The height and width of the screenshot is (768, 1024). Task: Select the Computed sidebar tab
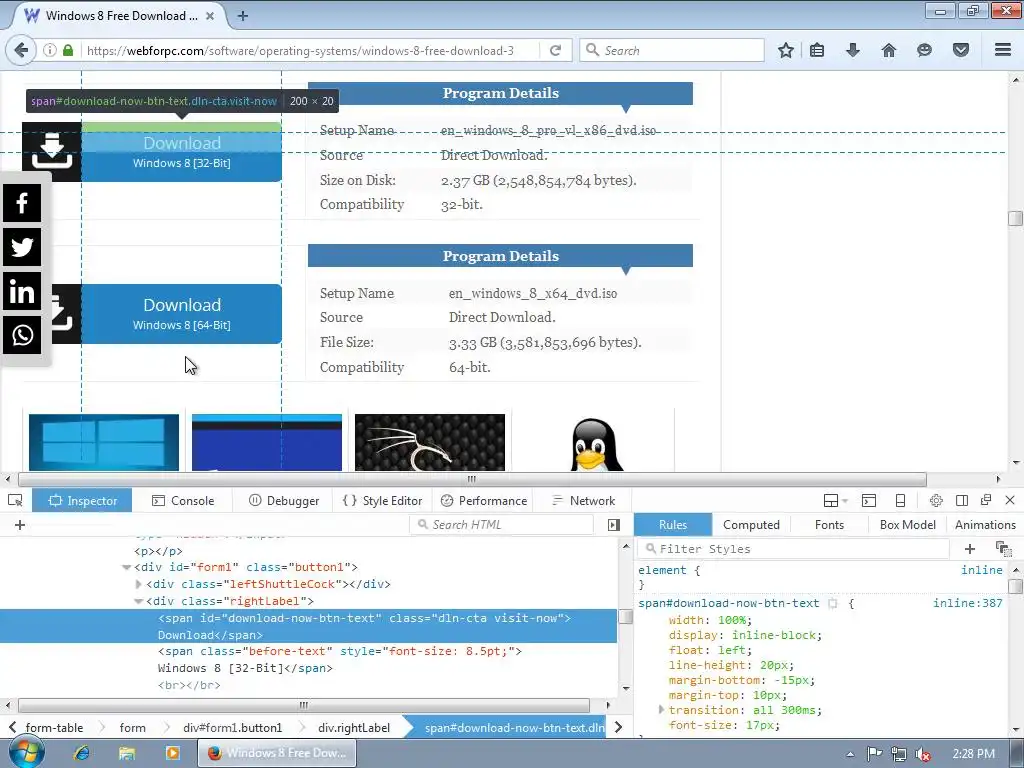751,525
